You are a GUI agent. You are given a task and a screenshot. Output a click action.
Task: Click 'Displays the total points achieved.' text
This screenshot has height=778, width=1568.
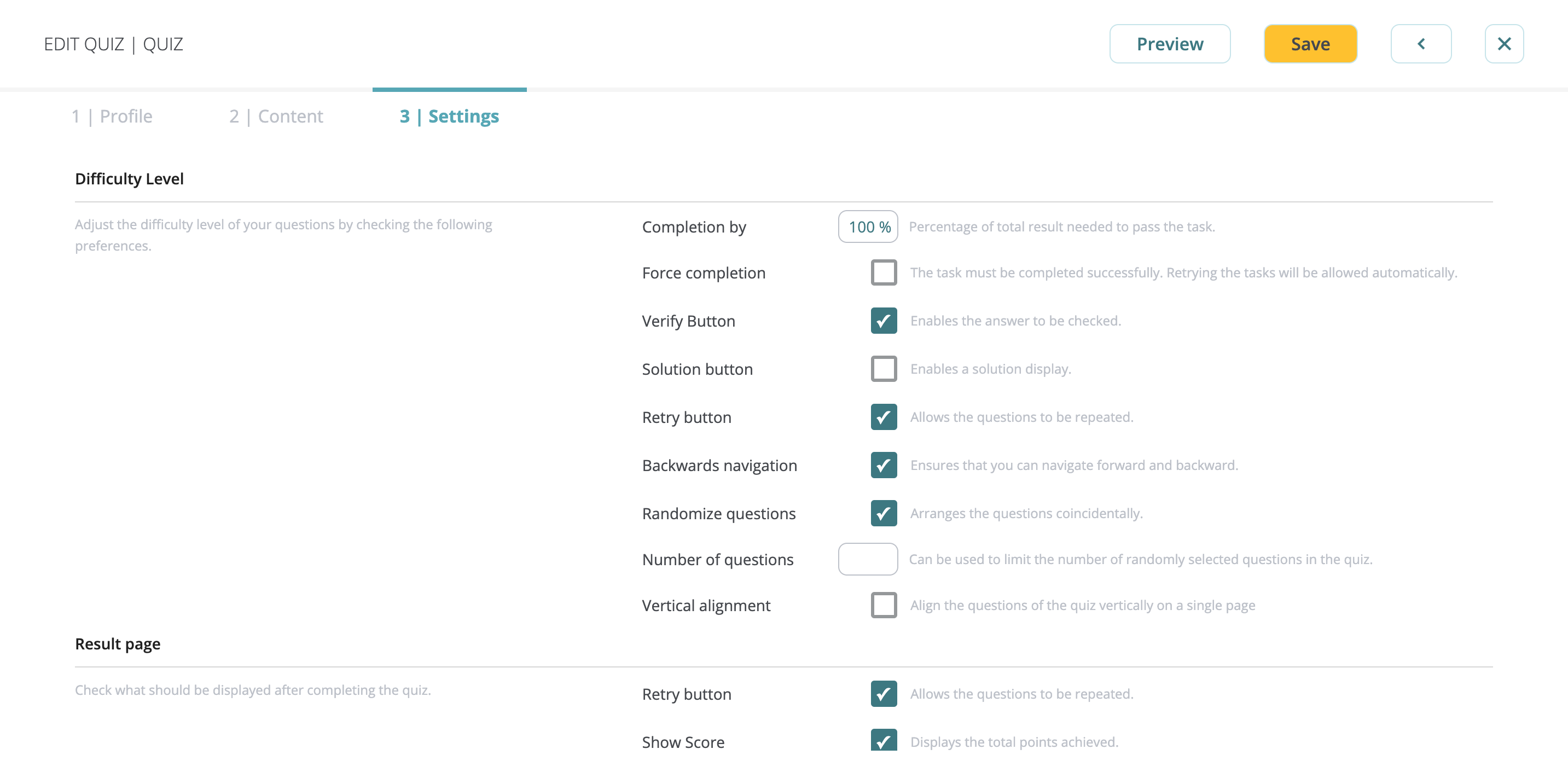coord(1014,742)
